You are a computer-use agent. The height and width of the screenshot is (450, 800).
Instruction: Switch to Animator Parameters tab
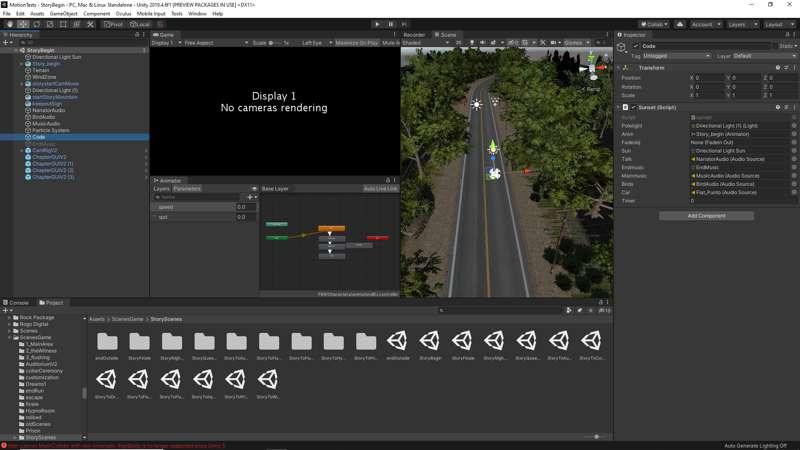click(187, 189)
